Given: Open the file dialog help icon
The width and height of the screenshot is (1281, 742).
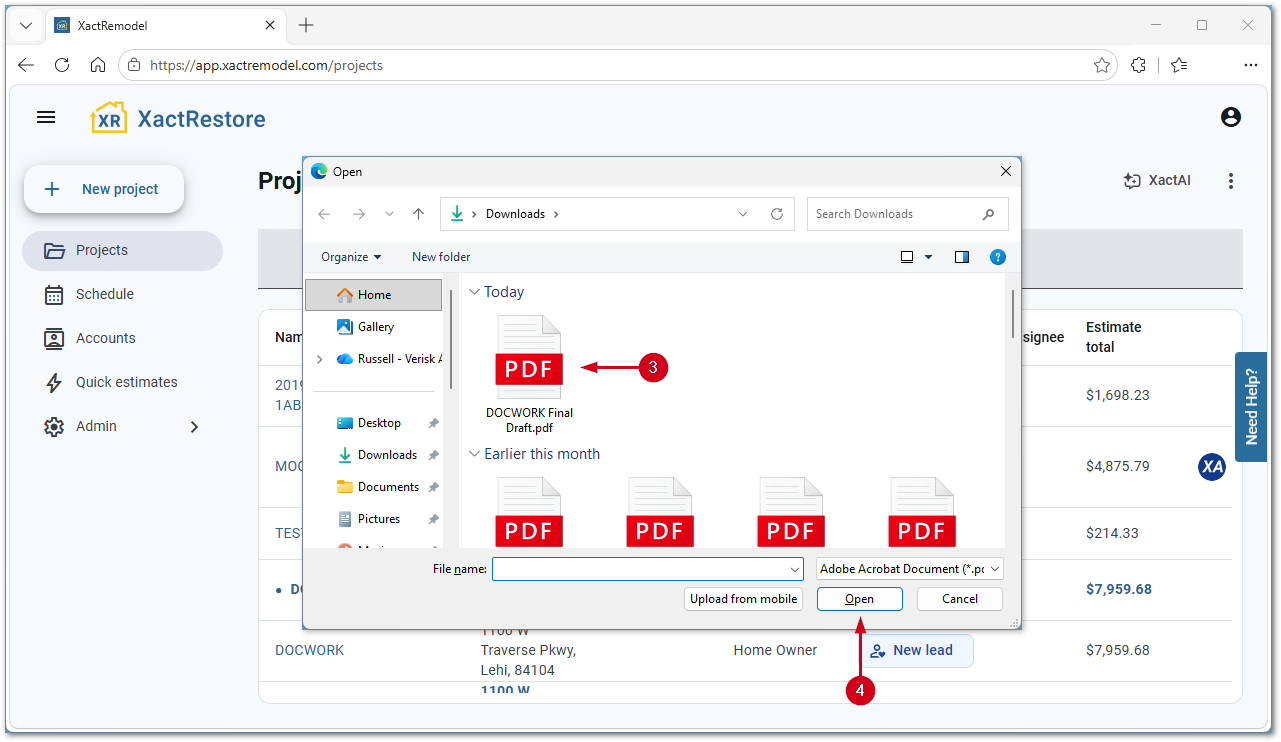Looking at the screenshot, I should pyautogui.click(x=997, y=257).
